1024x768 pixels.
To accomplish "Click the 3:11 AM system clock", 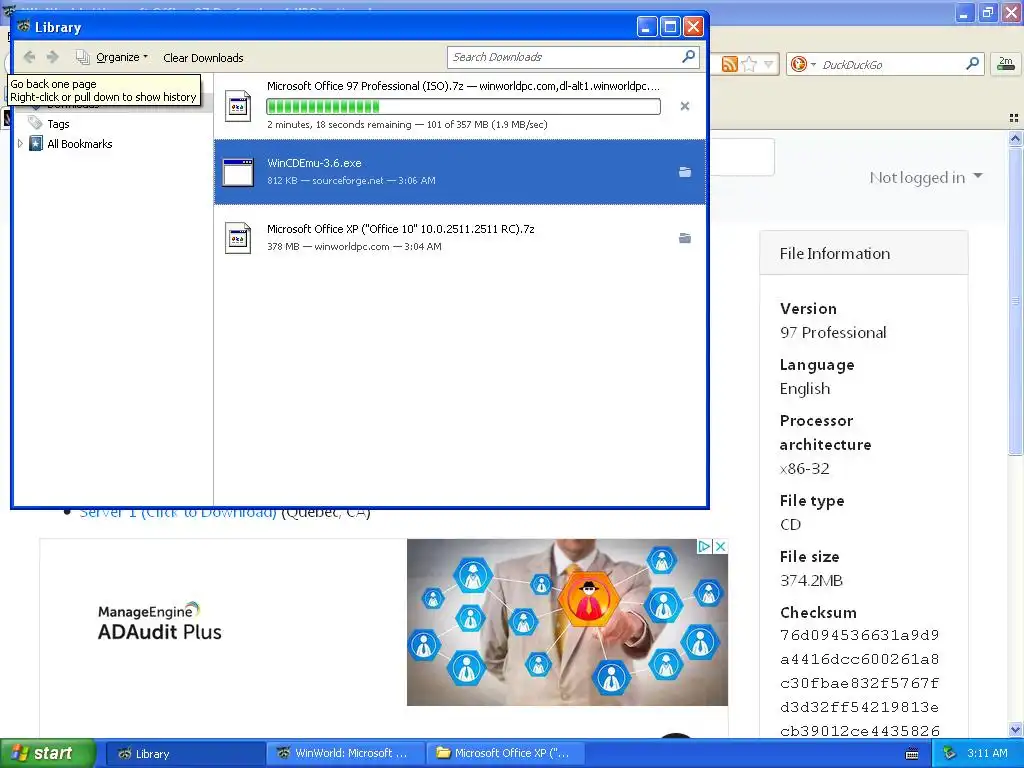I will [x=987, y=753].
